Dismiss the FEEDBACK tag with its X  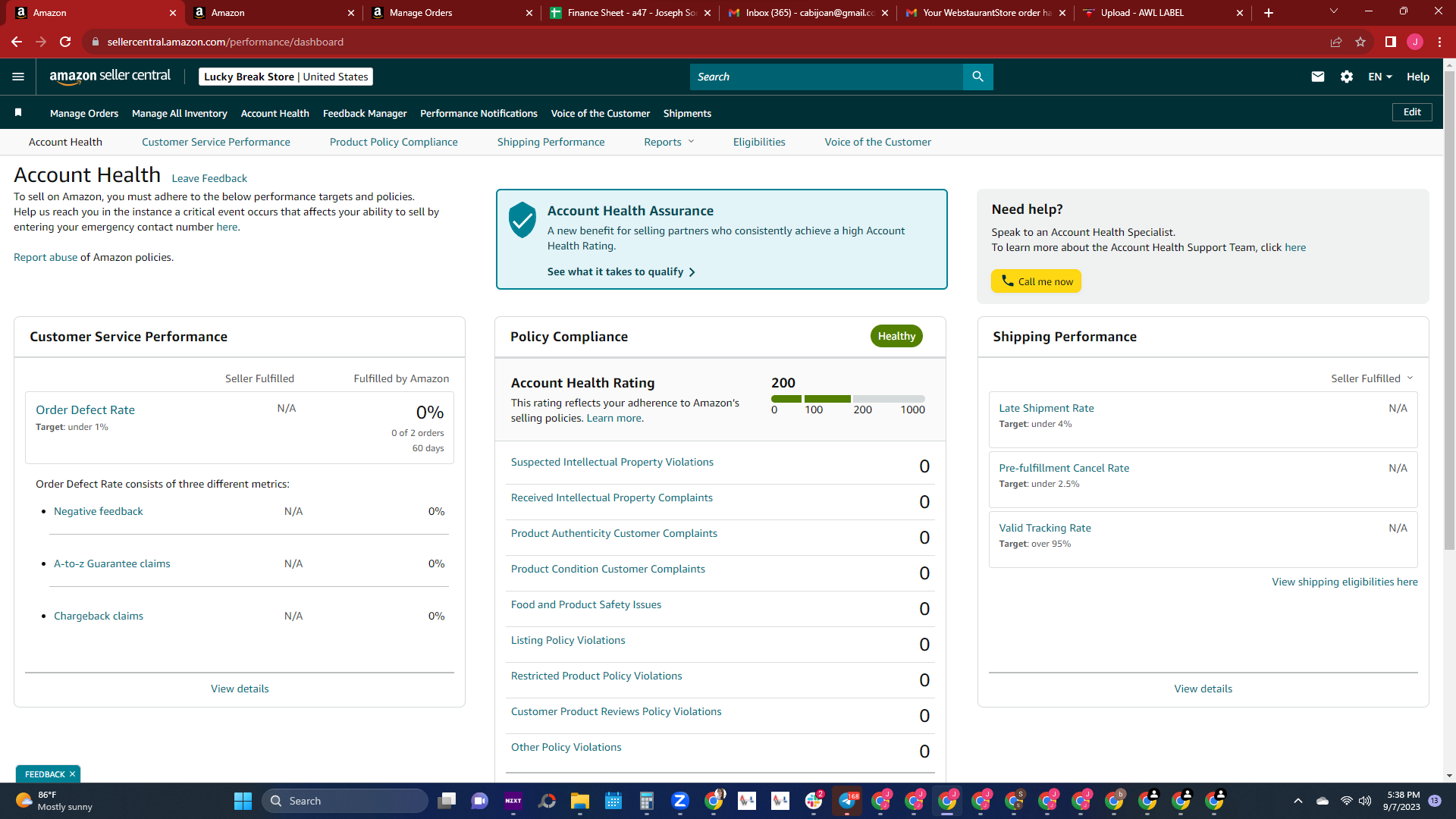coord(72,774)
